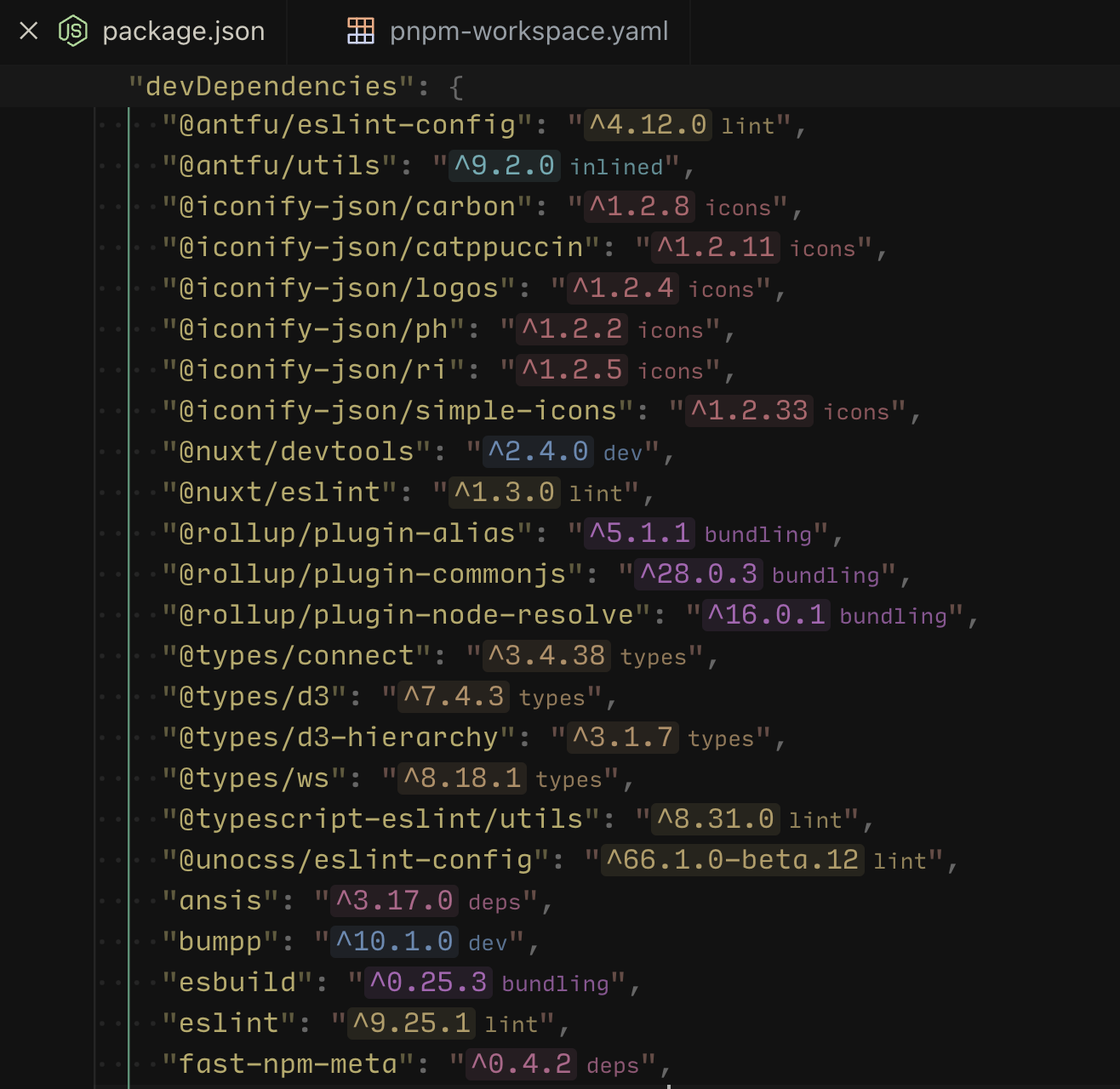Click the ^66.1.0-beta.12 badge for @unocss/eslint-config
This screenshot has height=1089, width=1120.
(732, 859)
